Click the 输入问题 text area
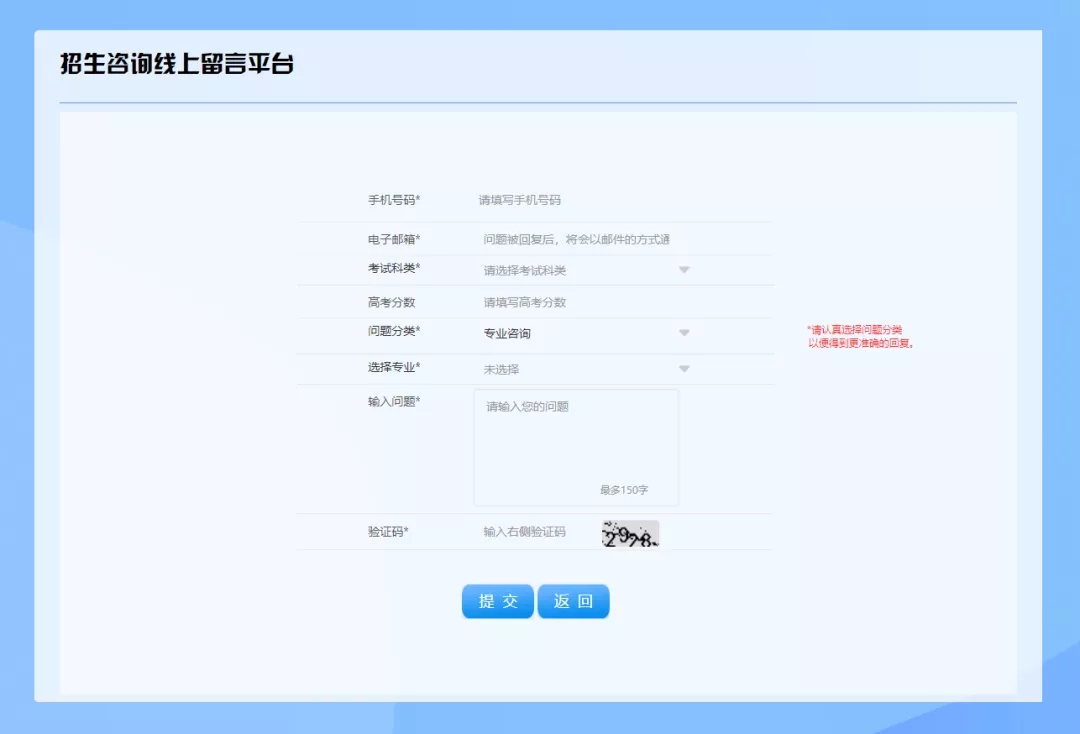Viewport: 1080px width, 734px height. tap(576, 448)
